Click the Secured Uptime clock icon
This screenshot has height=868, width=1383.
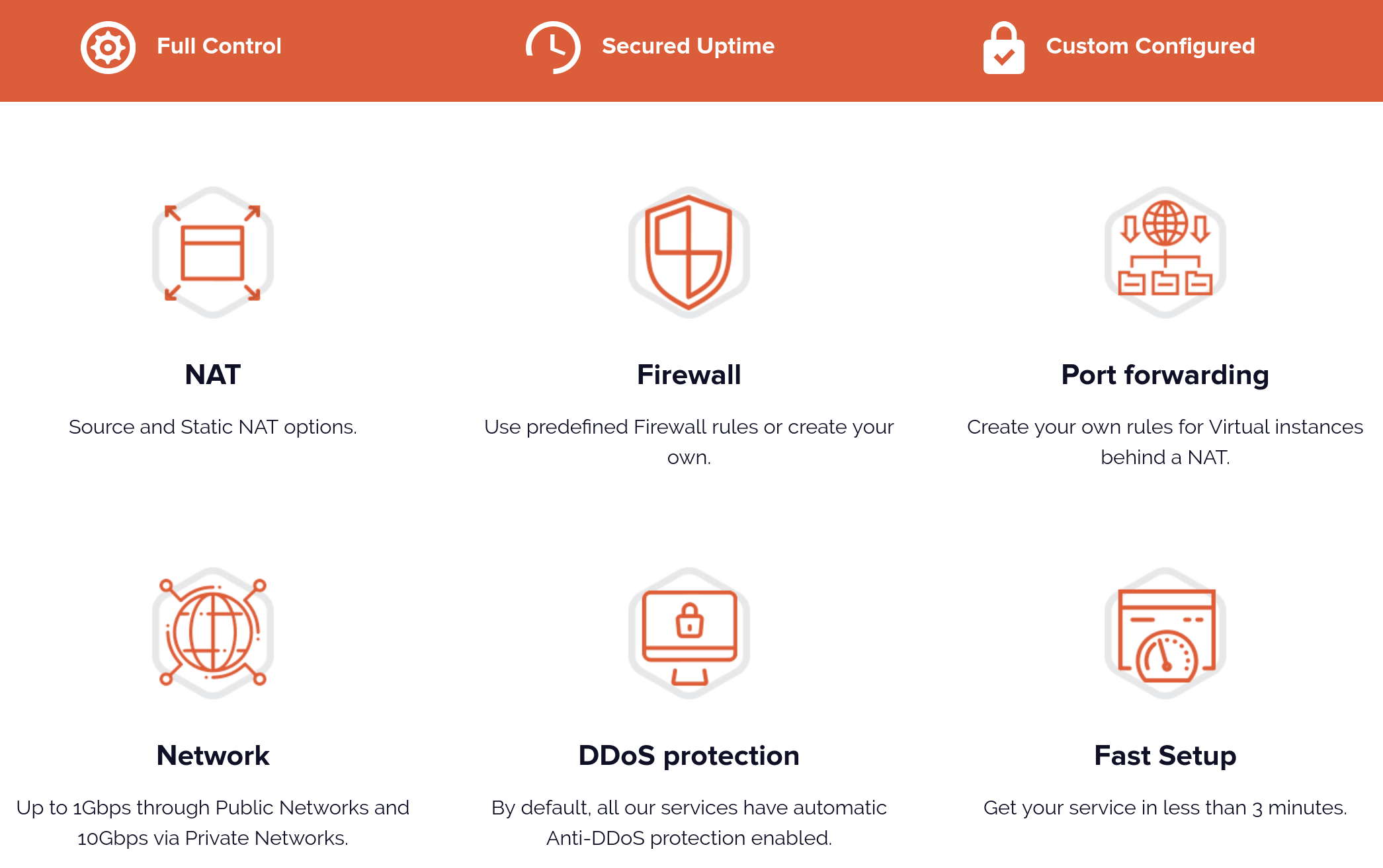[553, 47]
